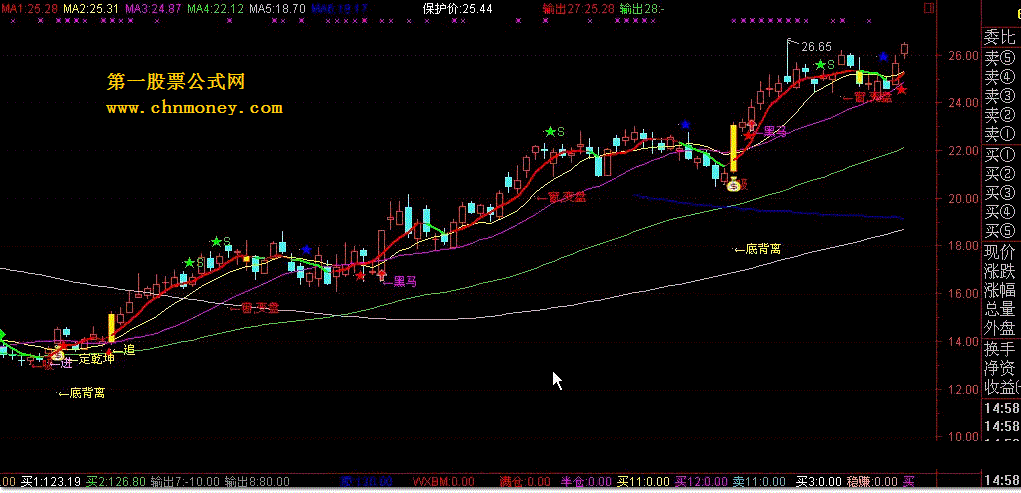This screenshot has height=493, width=1021.
Task: Click the 半仓:0.00 value in the bottom bar
Action: (x=586, y=482)
